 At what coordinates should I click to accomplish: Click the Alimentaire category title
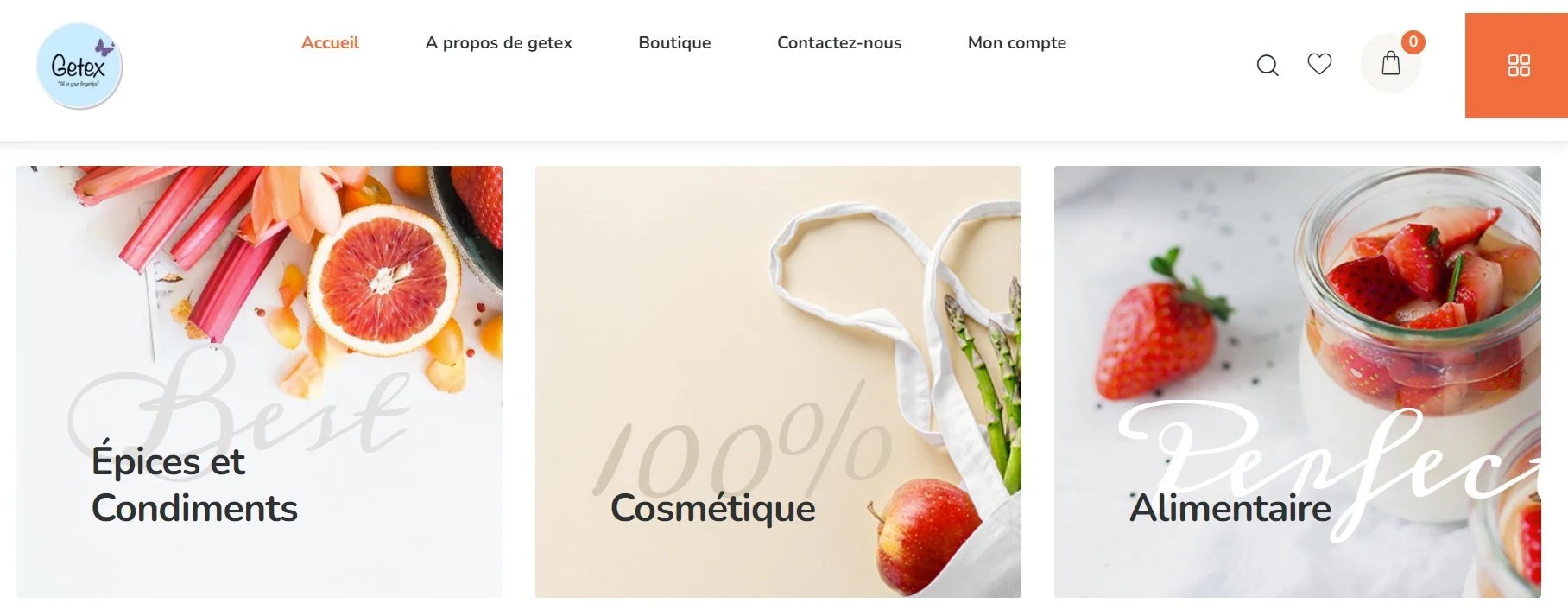(1230, 508)
